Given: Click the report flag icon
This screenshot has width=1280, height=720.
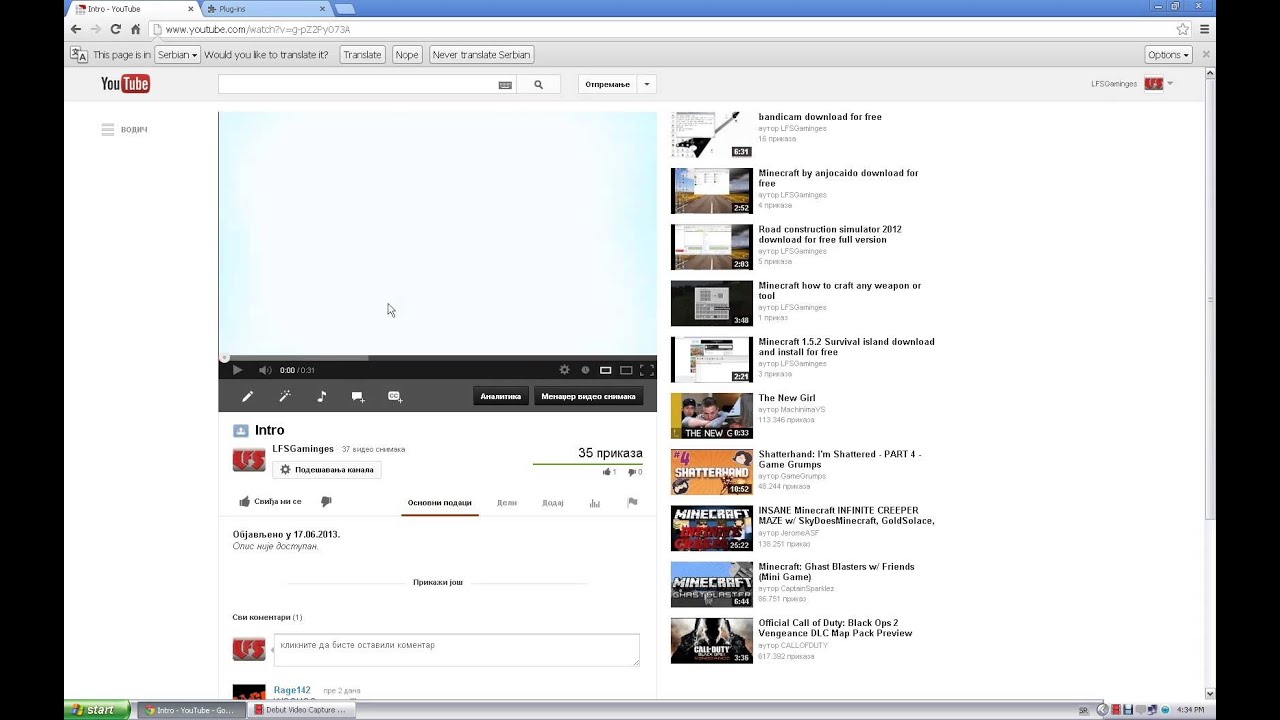Looking at the screenshot, I should pos(632,503).
